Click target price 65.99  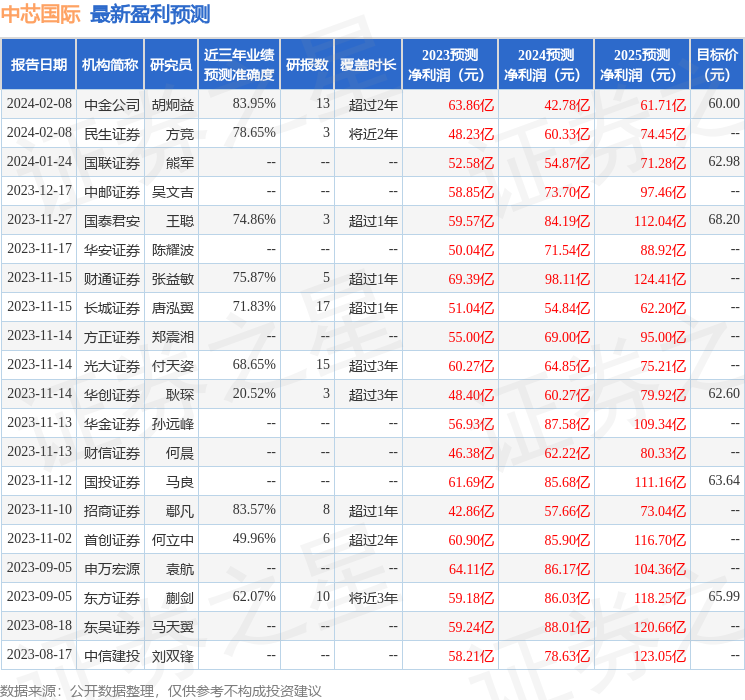click(724, 596)
